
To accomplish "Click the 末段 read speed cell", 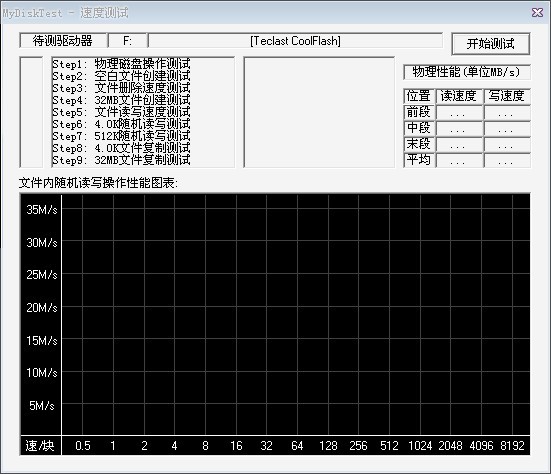I will coord(459,144).
